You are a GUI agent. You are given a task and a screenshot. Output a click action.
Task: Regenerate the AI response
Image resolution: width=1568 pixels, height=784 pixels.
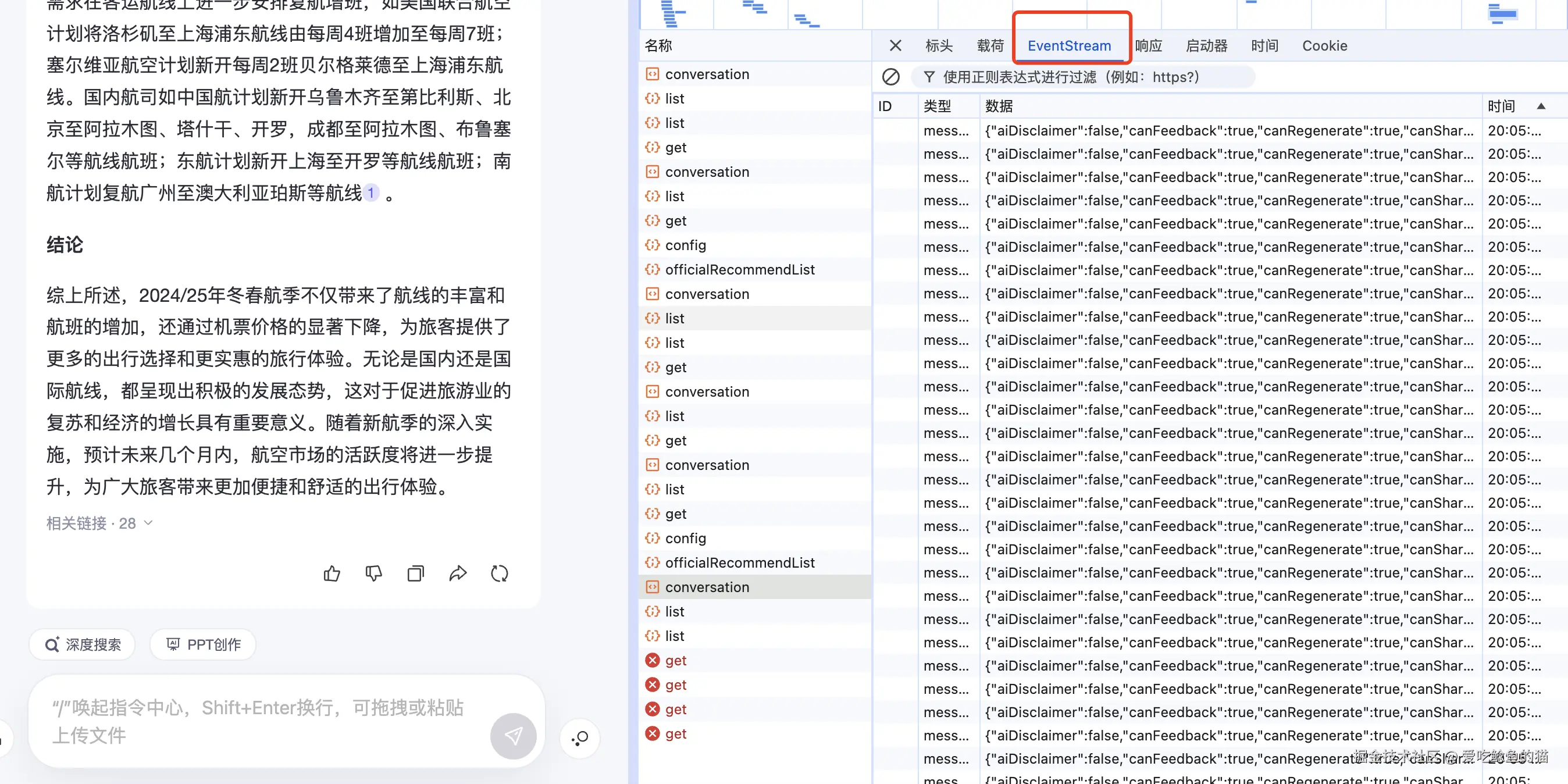500,573
